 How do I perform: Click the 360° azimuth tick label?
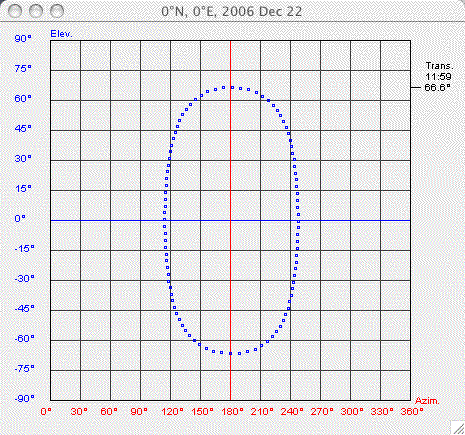[x=411, y=412]
